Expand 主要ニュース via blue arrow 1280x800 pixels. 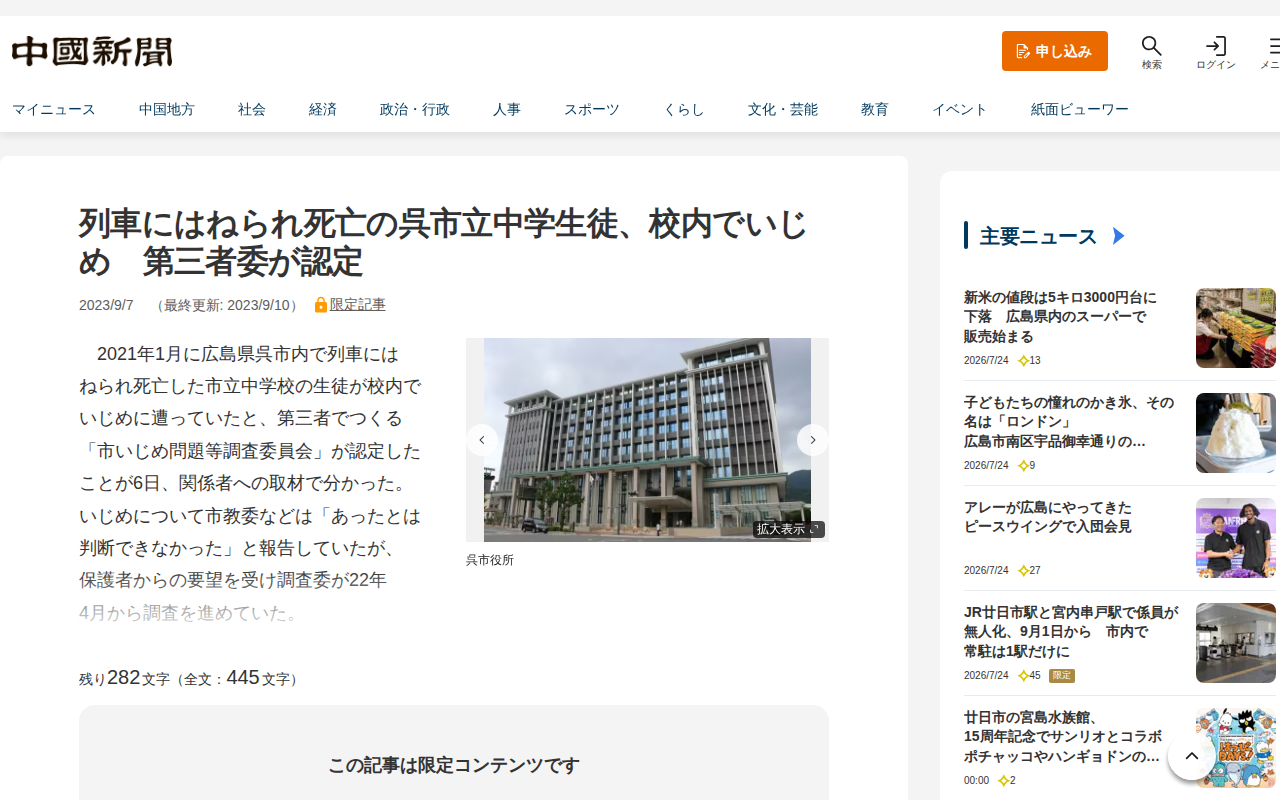(x=1119, y=236)
